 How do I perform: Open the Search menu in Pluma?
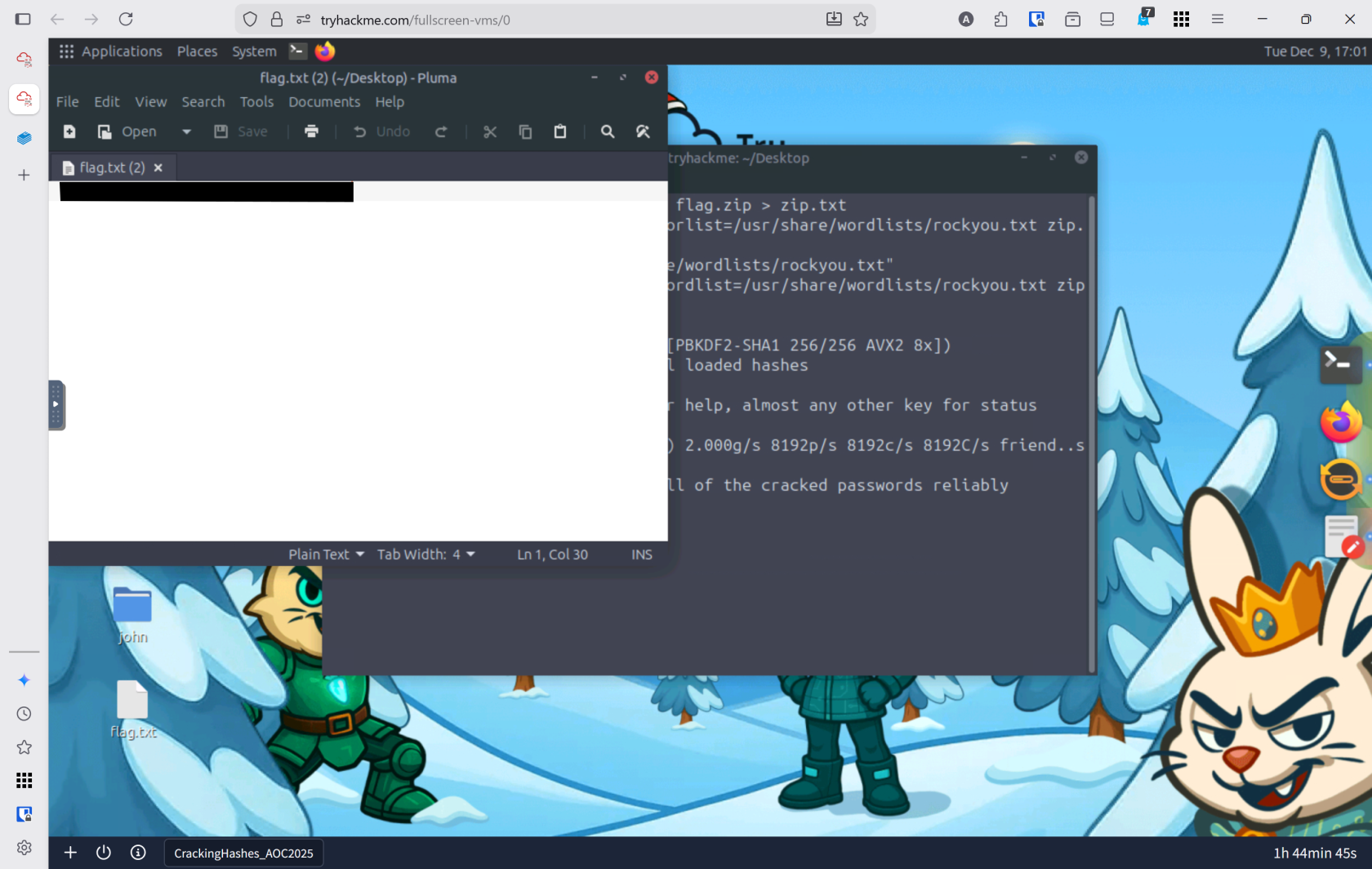(203, 102)
